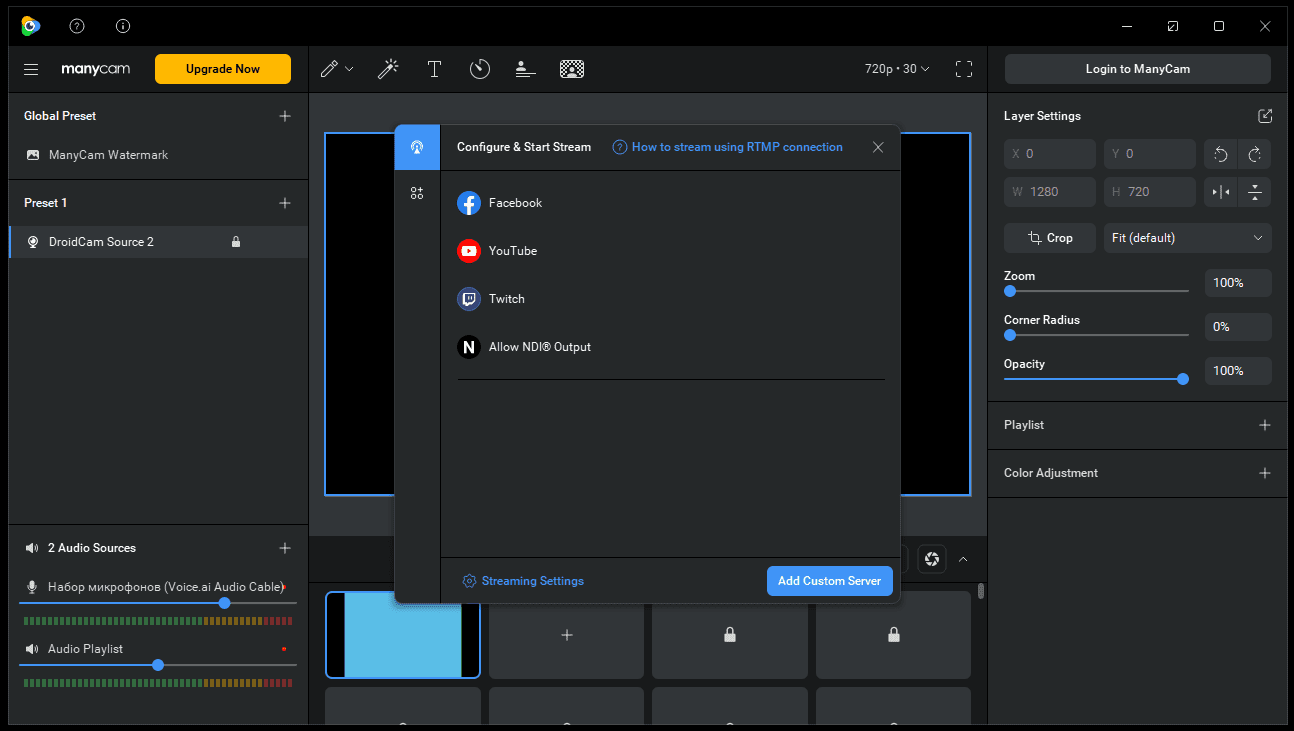Close the Configure & Start Stream dialog

point(878,147)
